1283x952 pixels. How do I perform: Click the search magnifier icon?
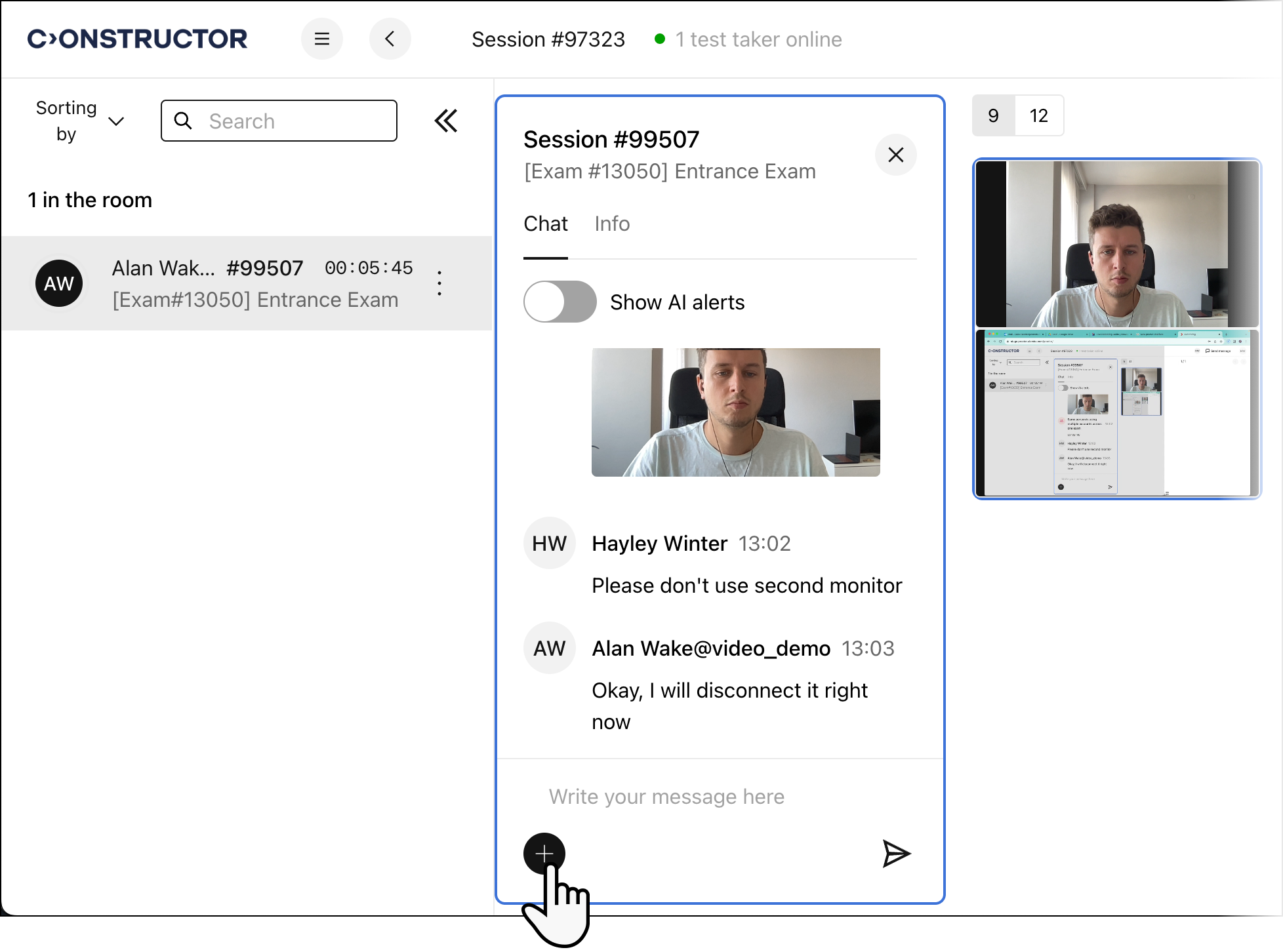183,121
